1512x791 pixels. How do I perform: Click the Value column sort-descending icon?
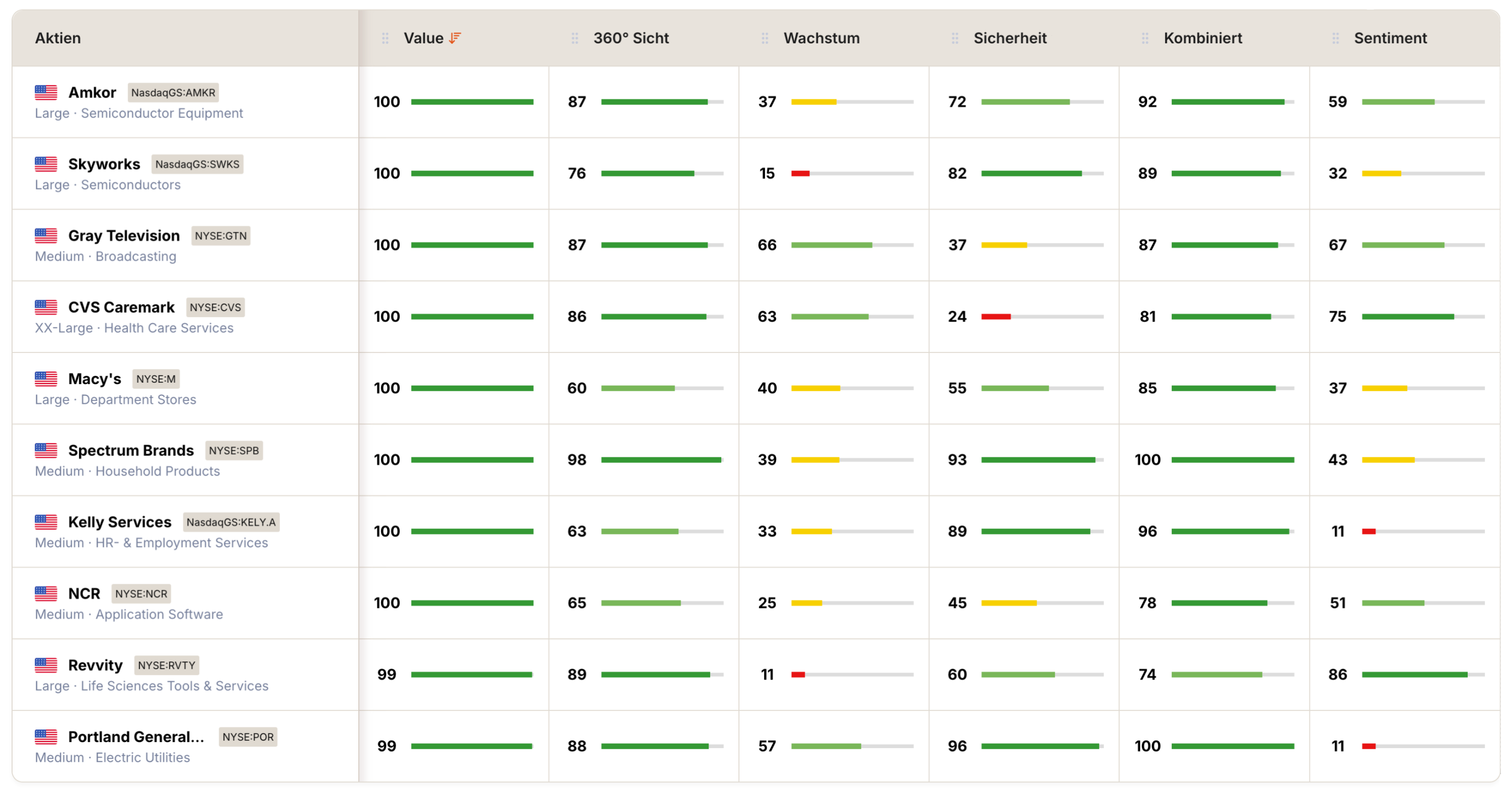[x=455, y=38]
